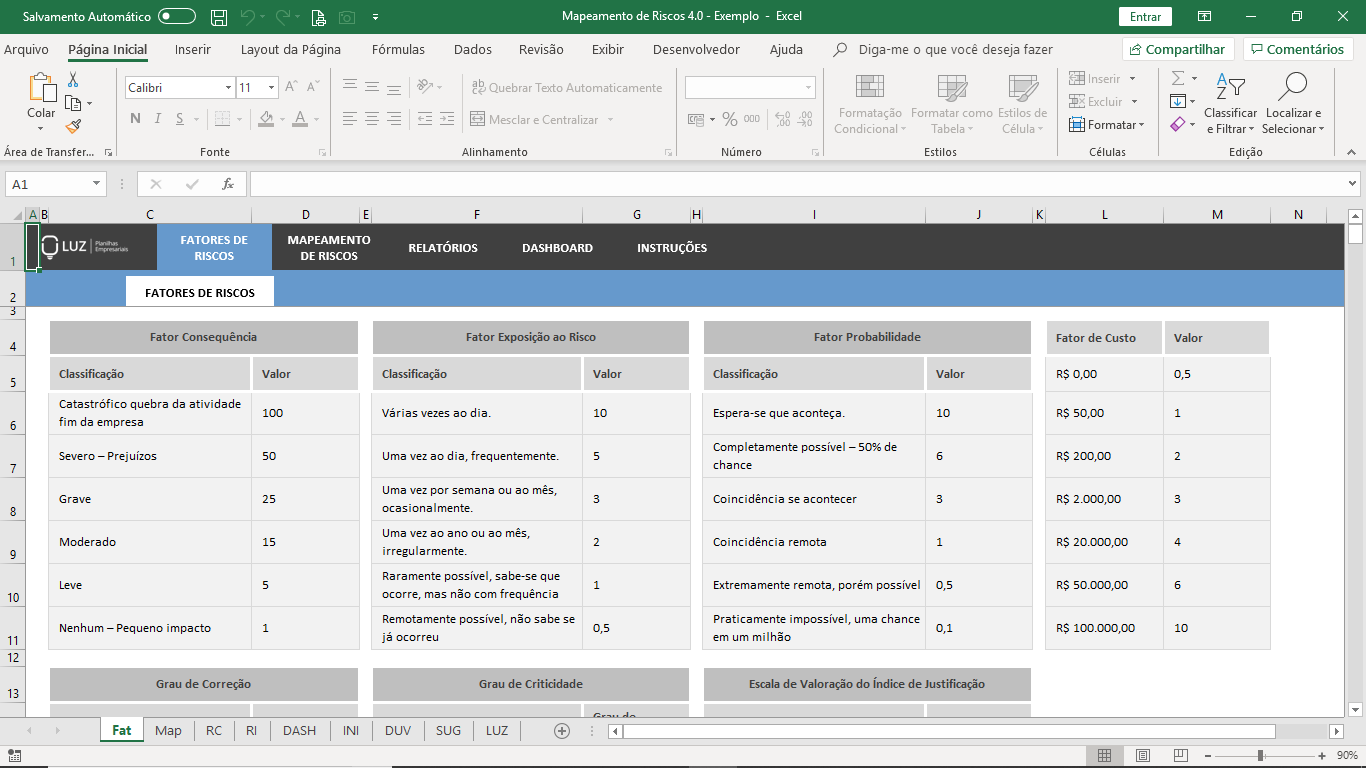Viewport: 1366px width, 768px height.
Task: Expand the Calibri font name dropdown
Action: pos(228,88)
